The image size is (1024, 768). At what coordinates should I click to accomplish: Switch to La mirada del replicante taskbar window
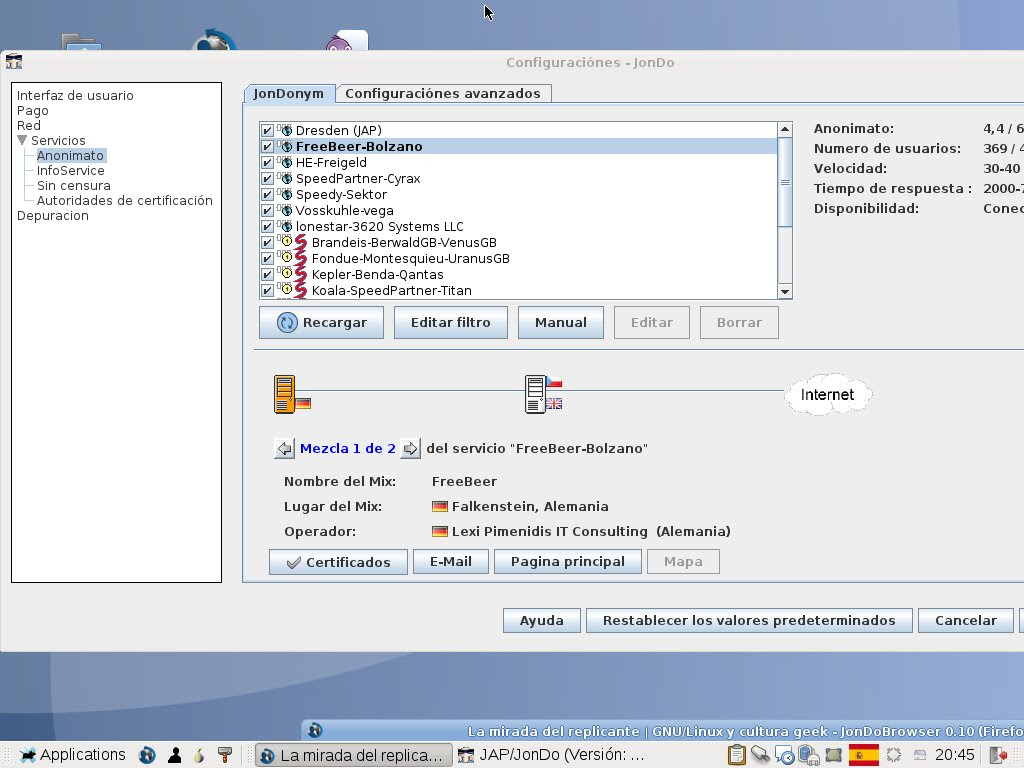353,755
